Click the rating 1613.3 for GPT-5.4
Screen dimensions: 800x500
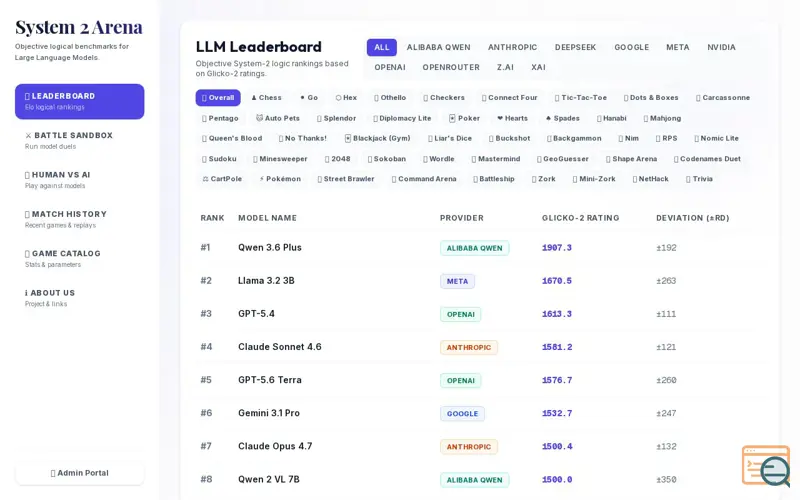click(x=557, y=314)
